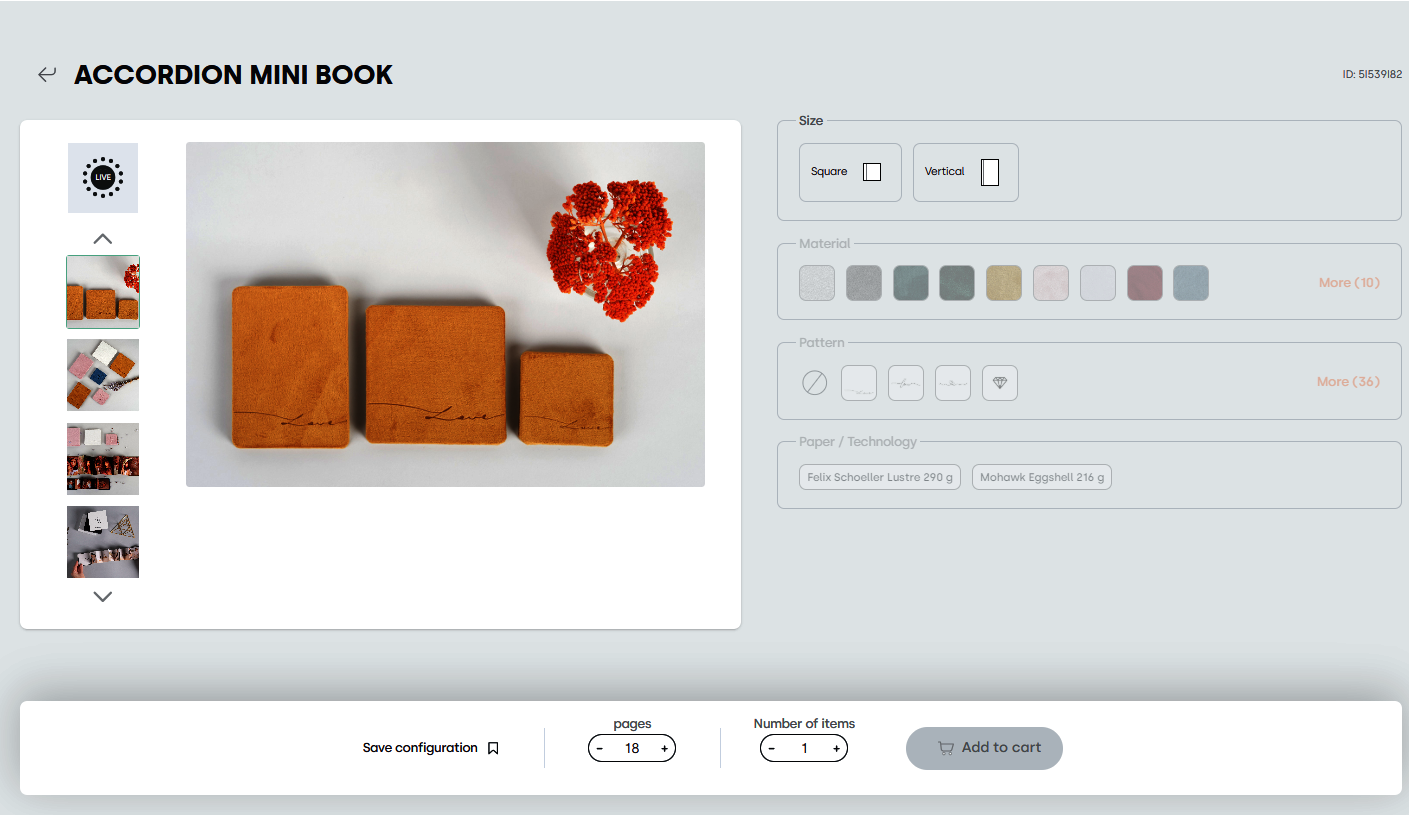
Task: Show more materials via More (10)
Action: click(1349, 283)
